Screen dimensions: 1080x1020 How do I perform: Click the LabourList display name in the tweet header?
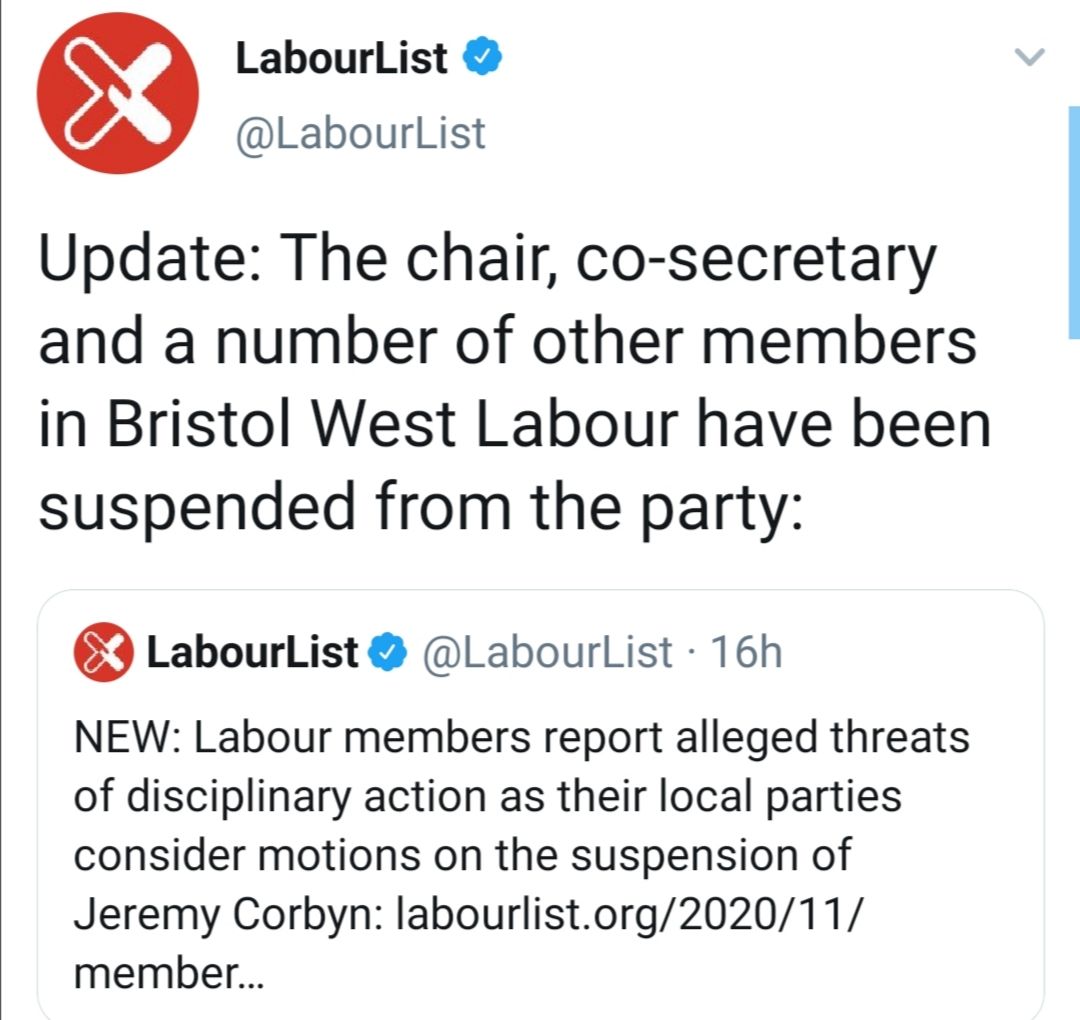pyautogui.click(x=342, y=60)
